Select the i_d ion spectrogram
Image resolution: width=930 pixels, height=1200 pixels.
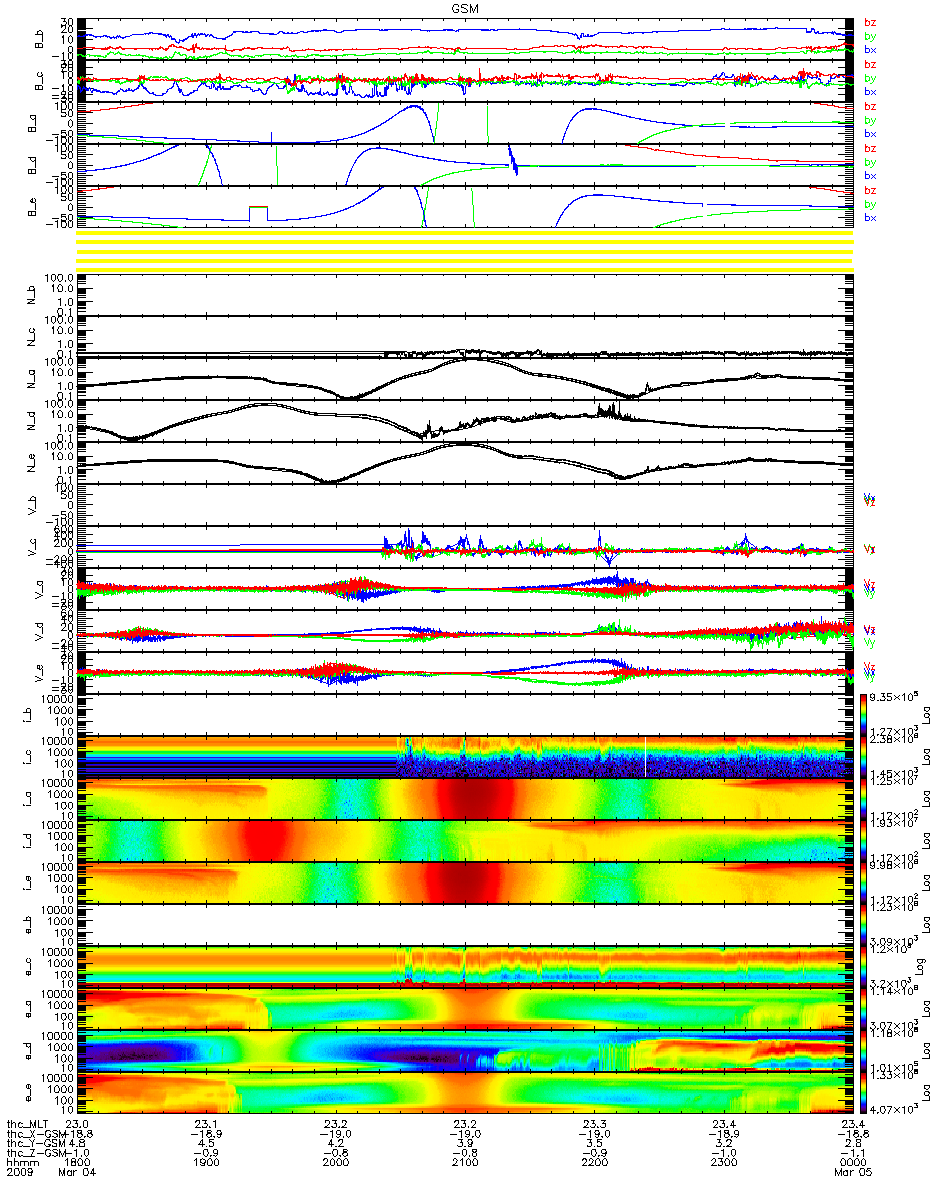(466, 841)
